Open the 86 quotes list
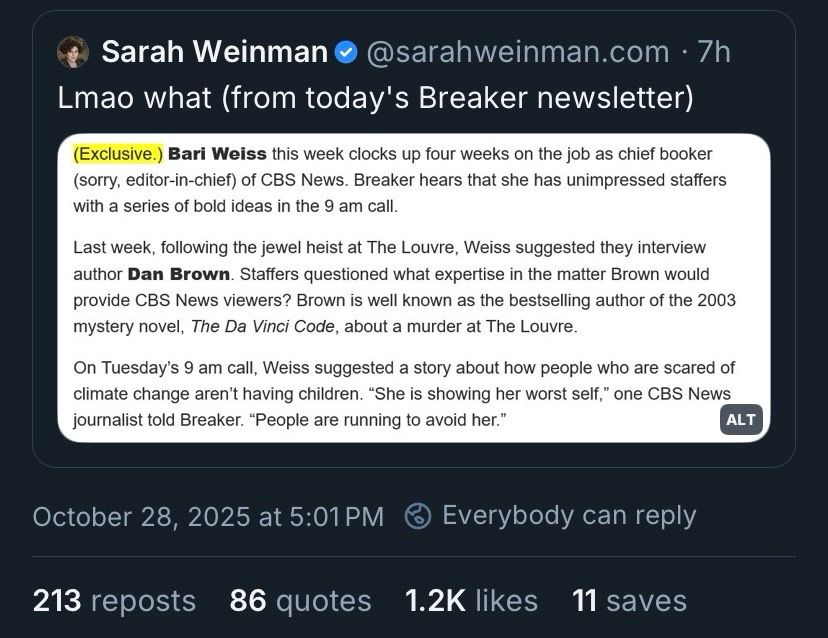This screenshot has width=828, height=638. [301, 600]
